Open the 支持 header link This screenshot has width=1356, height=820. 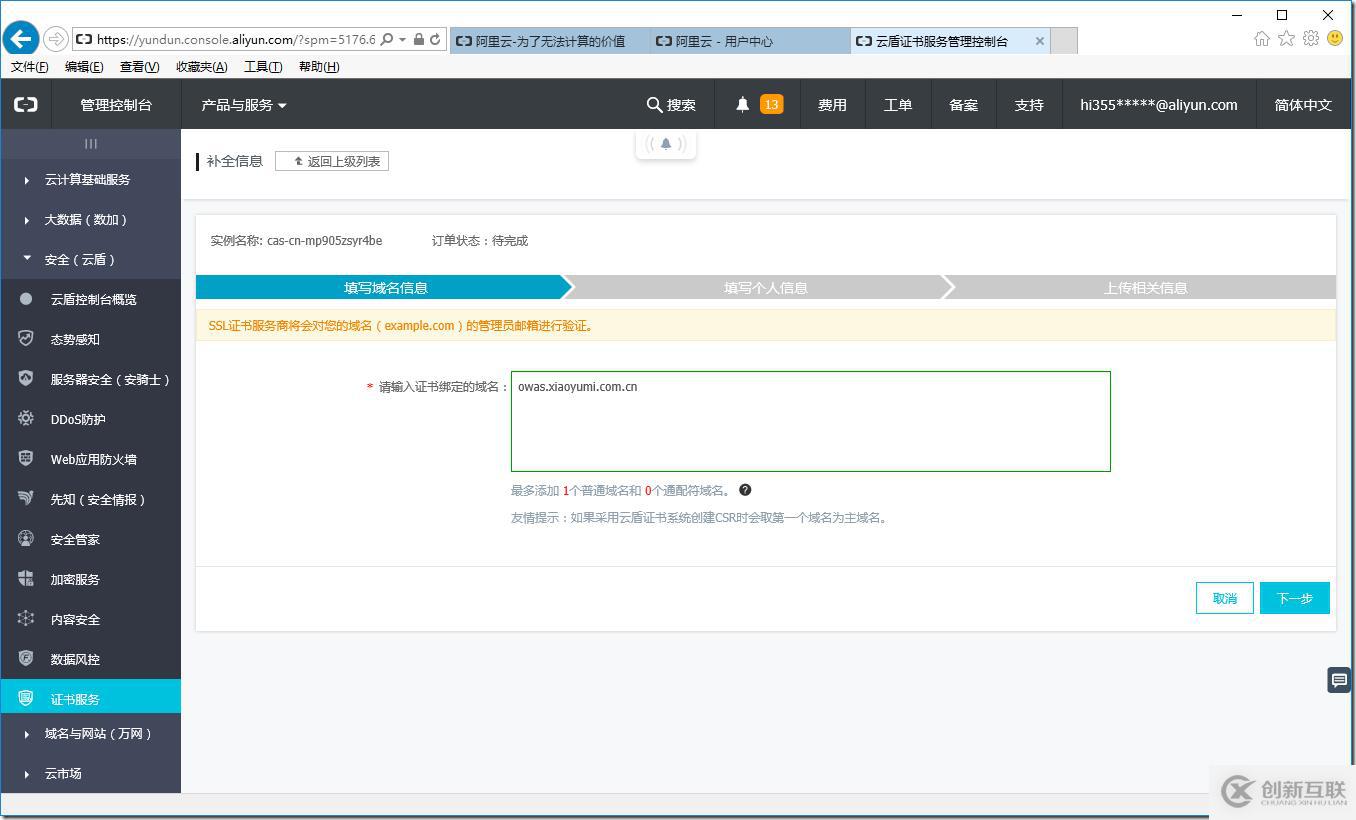point(1029,105)
